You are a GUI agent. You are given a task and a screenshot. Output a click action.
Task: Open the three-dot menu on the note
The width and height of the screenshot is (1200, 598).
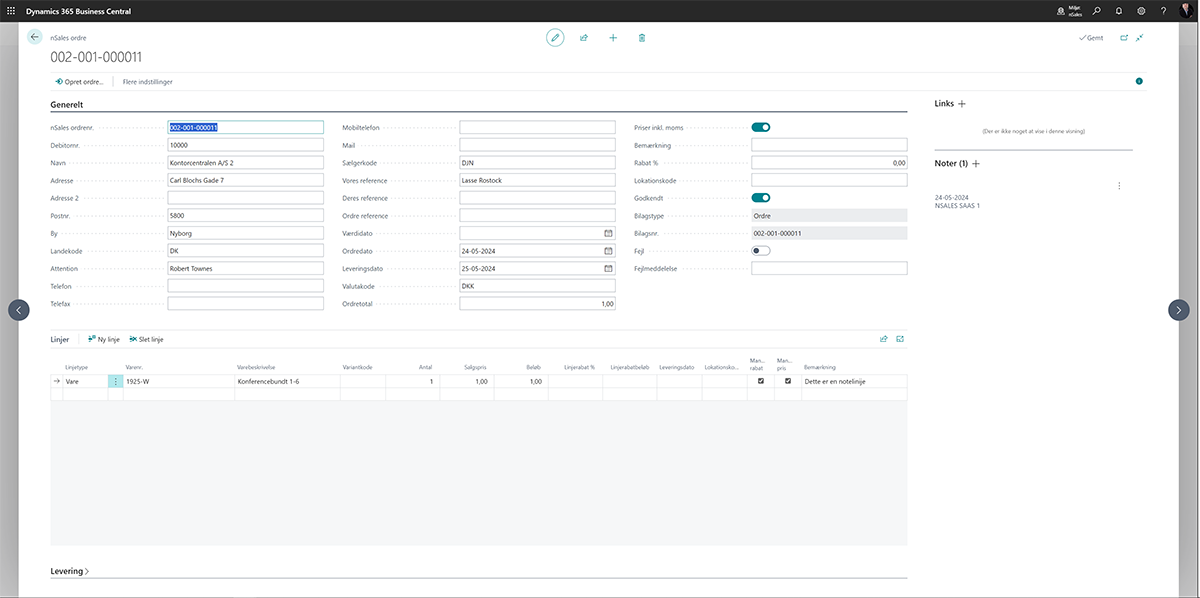click(1119, 186)
